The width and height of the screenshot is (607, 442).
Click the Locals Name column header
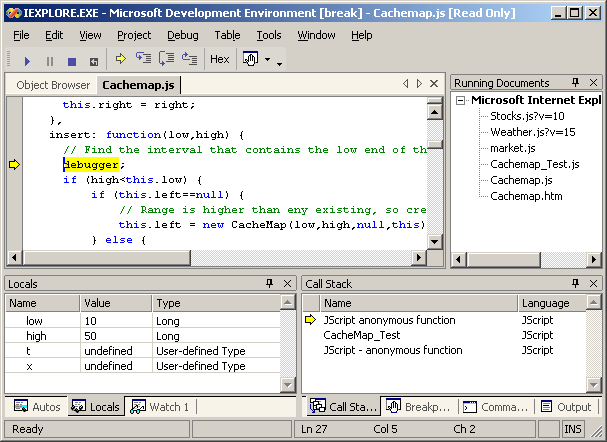coord(43,303)
